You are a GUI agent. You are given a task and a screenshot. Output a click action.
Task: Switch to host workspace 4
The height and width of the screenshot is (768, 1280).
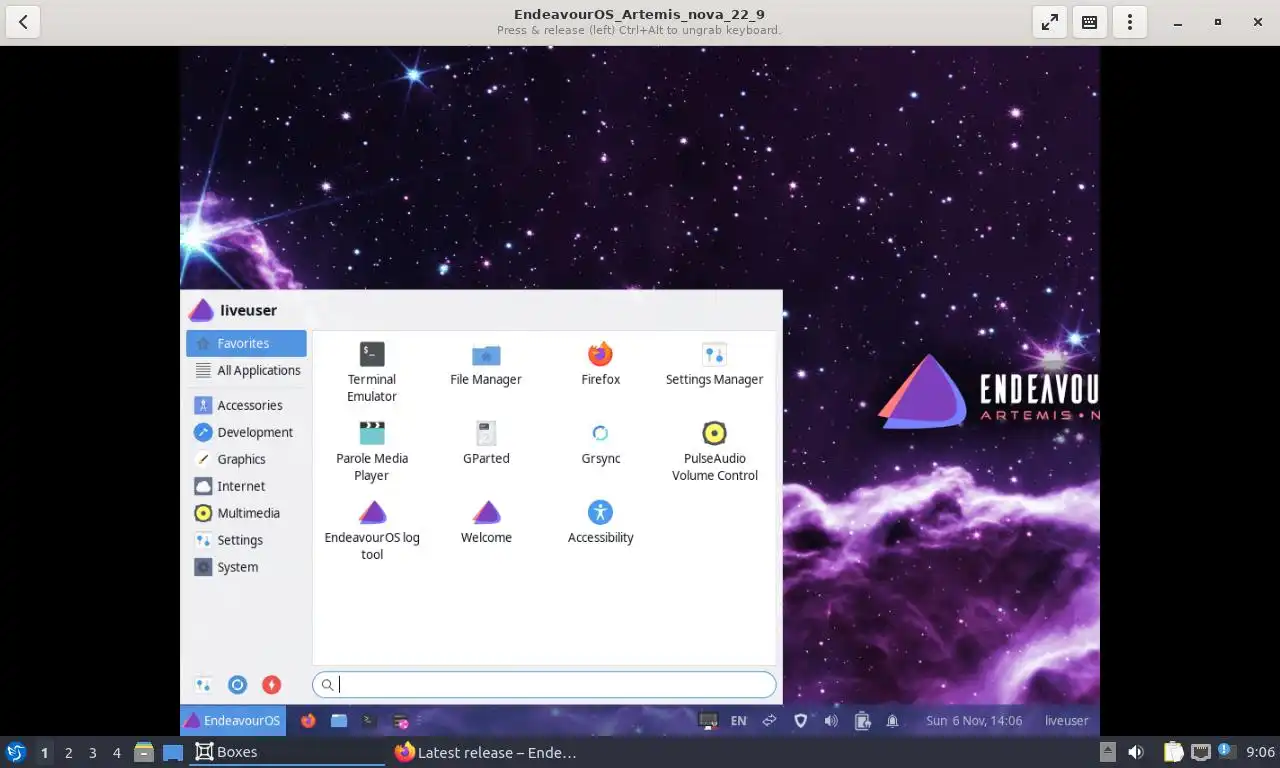click(117, 752)
